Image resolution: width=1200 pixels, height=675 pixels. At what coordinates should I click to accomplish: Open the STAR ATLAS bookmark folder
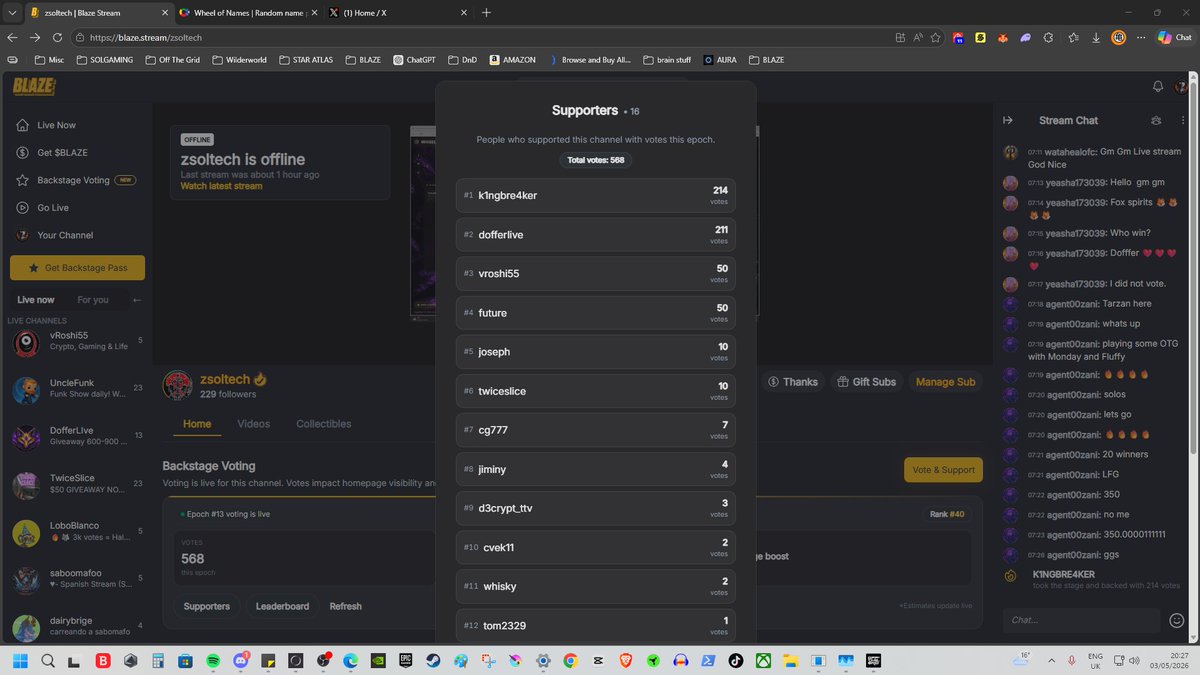click(307, 60)
